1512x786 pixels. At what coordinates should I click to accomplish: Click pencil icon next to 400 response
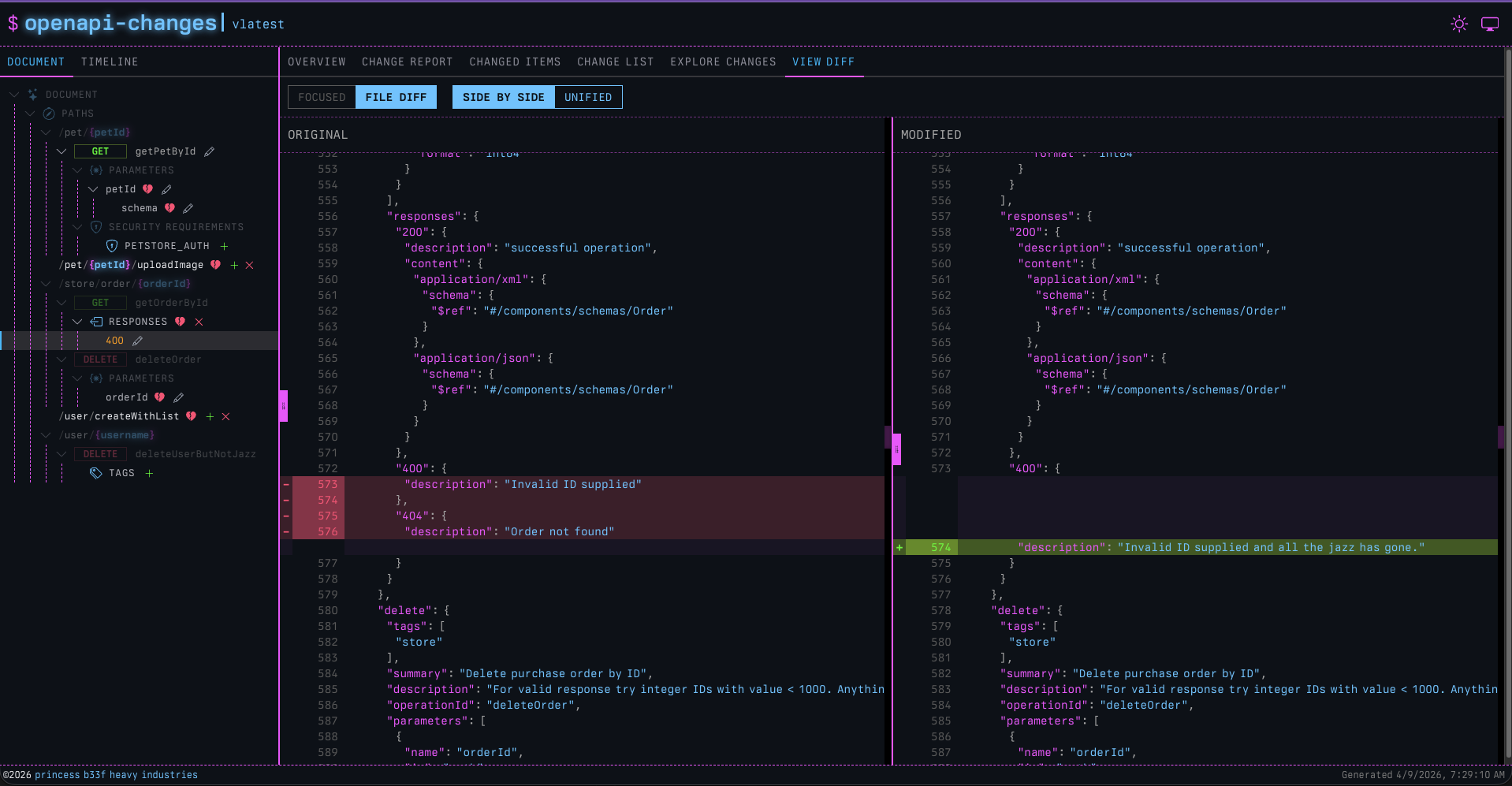(138, 341)
